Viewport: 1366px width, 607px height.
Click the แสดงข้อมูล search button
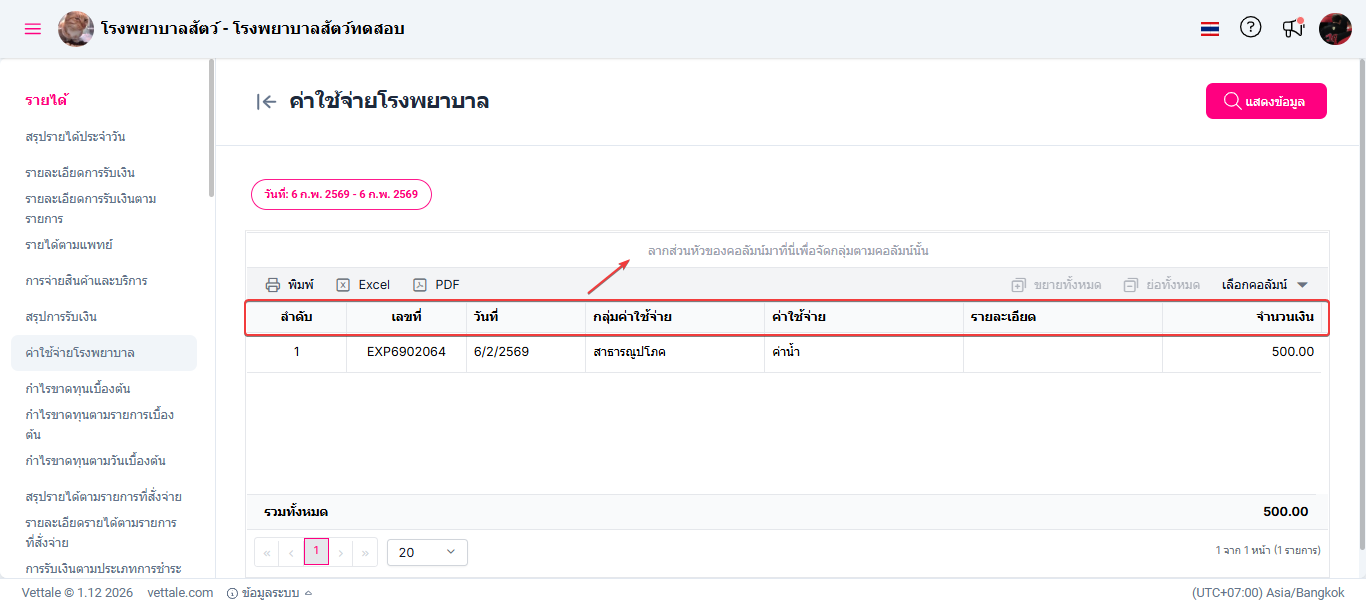click(1266, 101)
